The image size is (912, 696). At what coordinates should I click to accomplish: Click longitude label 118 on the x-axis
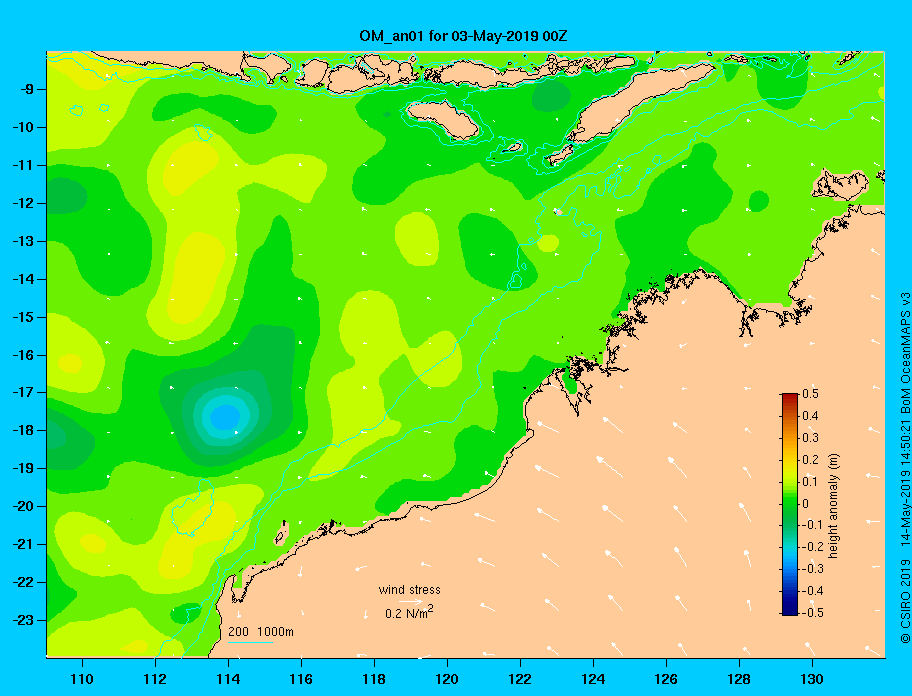click(x=374, y=679)
